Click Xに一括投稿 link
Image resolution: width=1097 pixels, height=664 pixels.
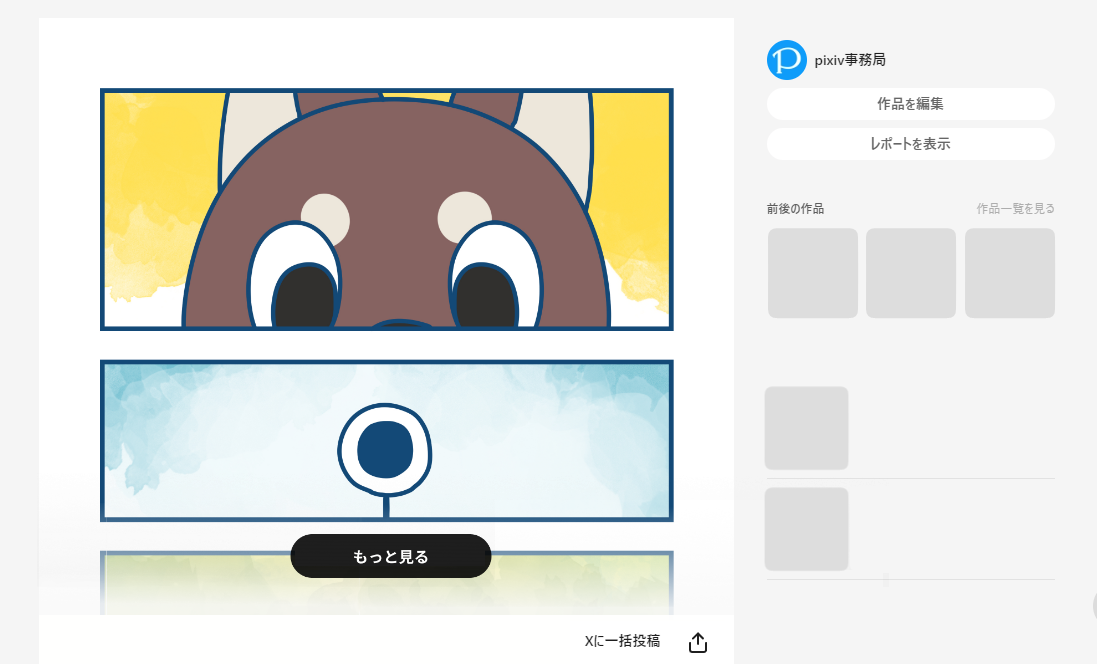point(622,641)
